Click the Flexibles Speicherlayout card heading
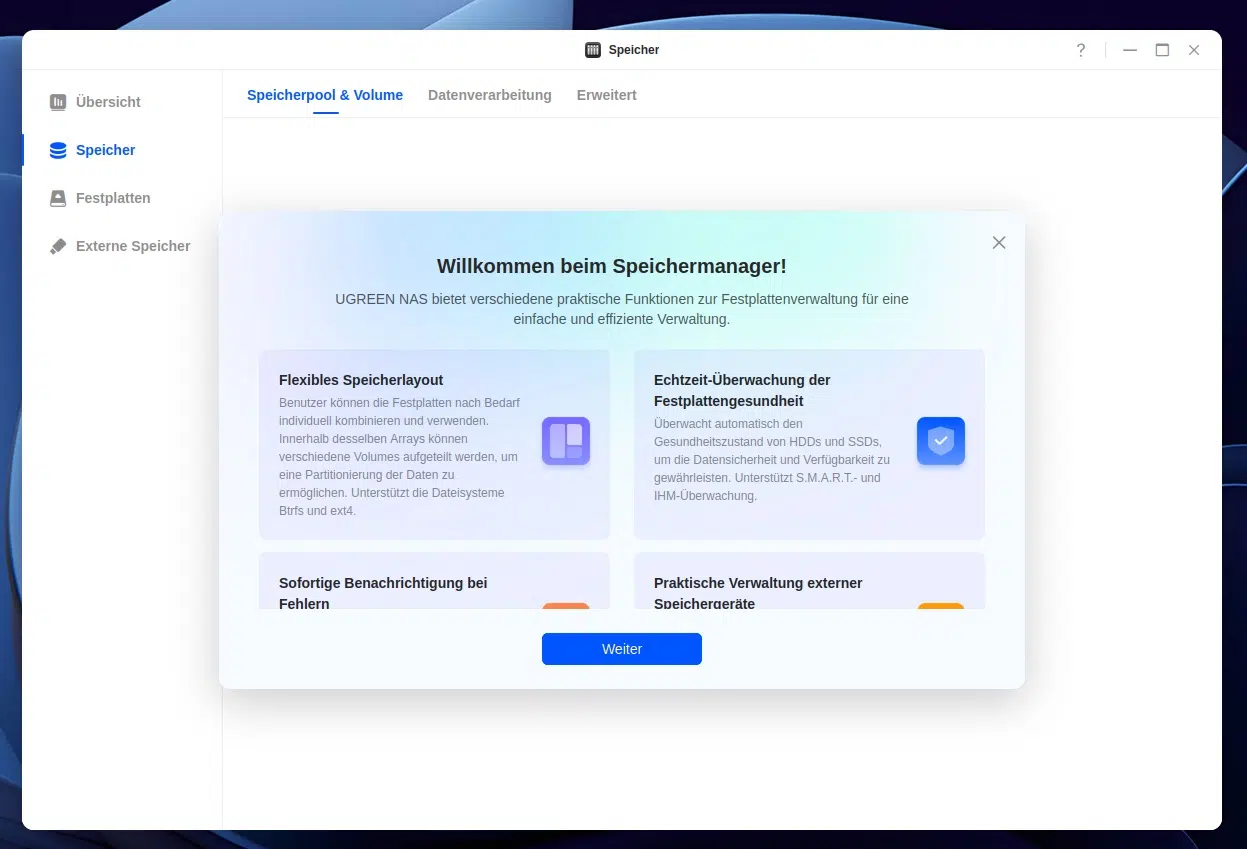 pyautogui.click(x=361, y=380)
